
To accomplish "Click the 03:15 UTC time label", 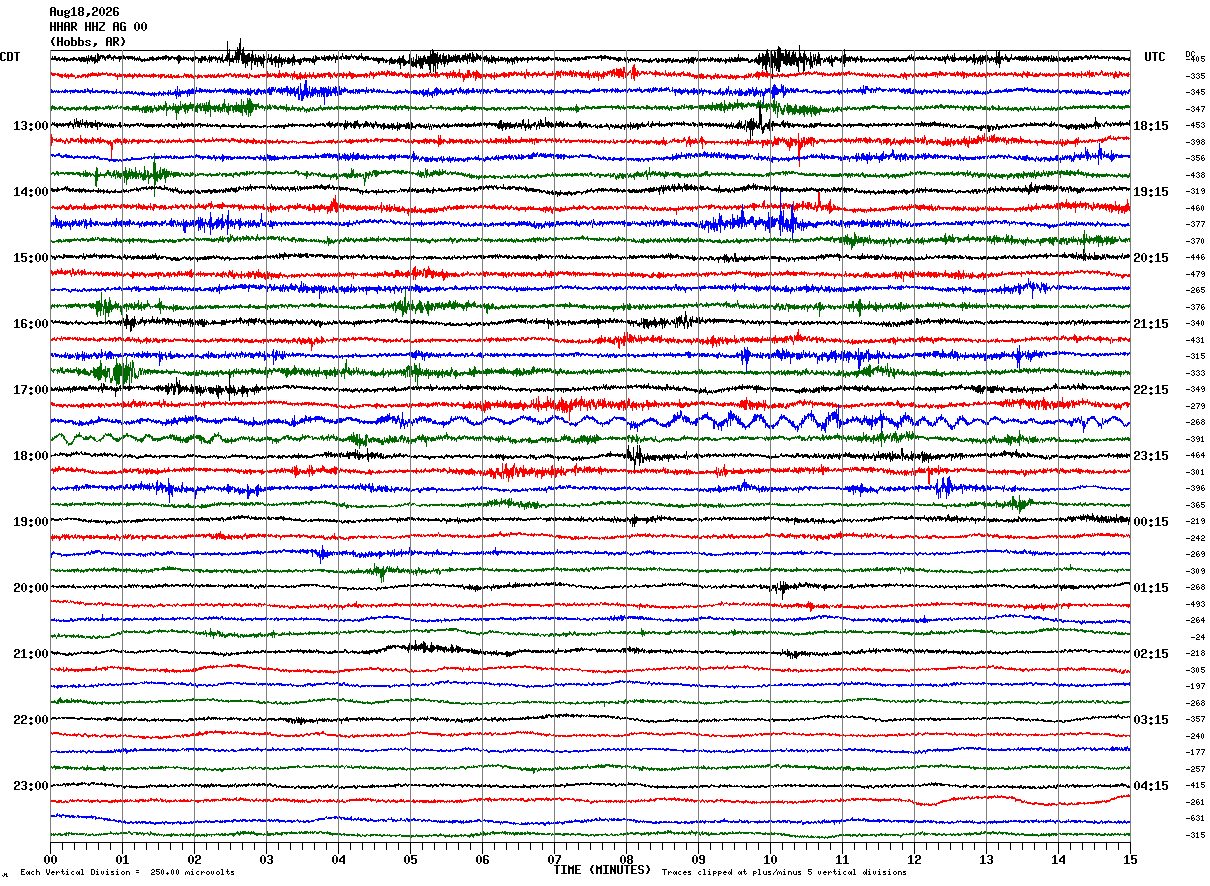I will (x=1151, y=720).
